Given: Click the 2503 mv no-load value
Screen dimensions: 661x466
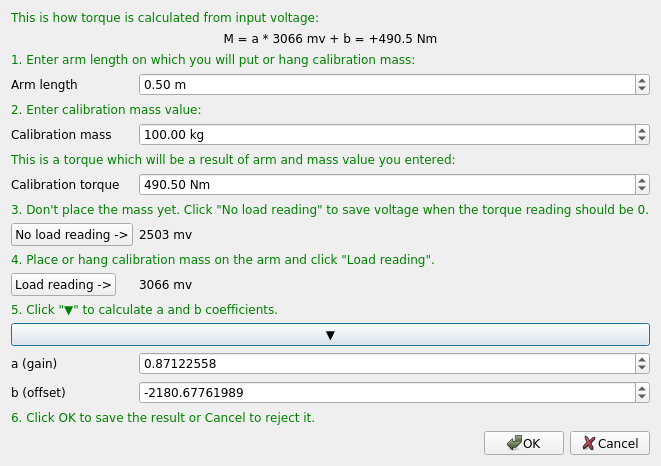Looking at the screenshot, I should tap(165, 235).
